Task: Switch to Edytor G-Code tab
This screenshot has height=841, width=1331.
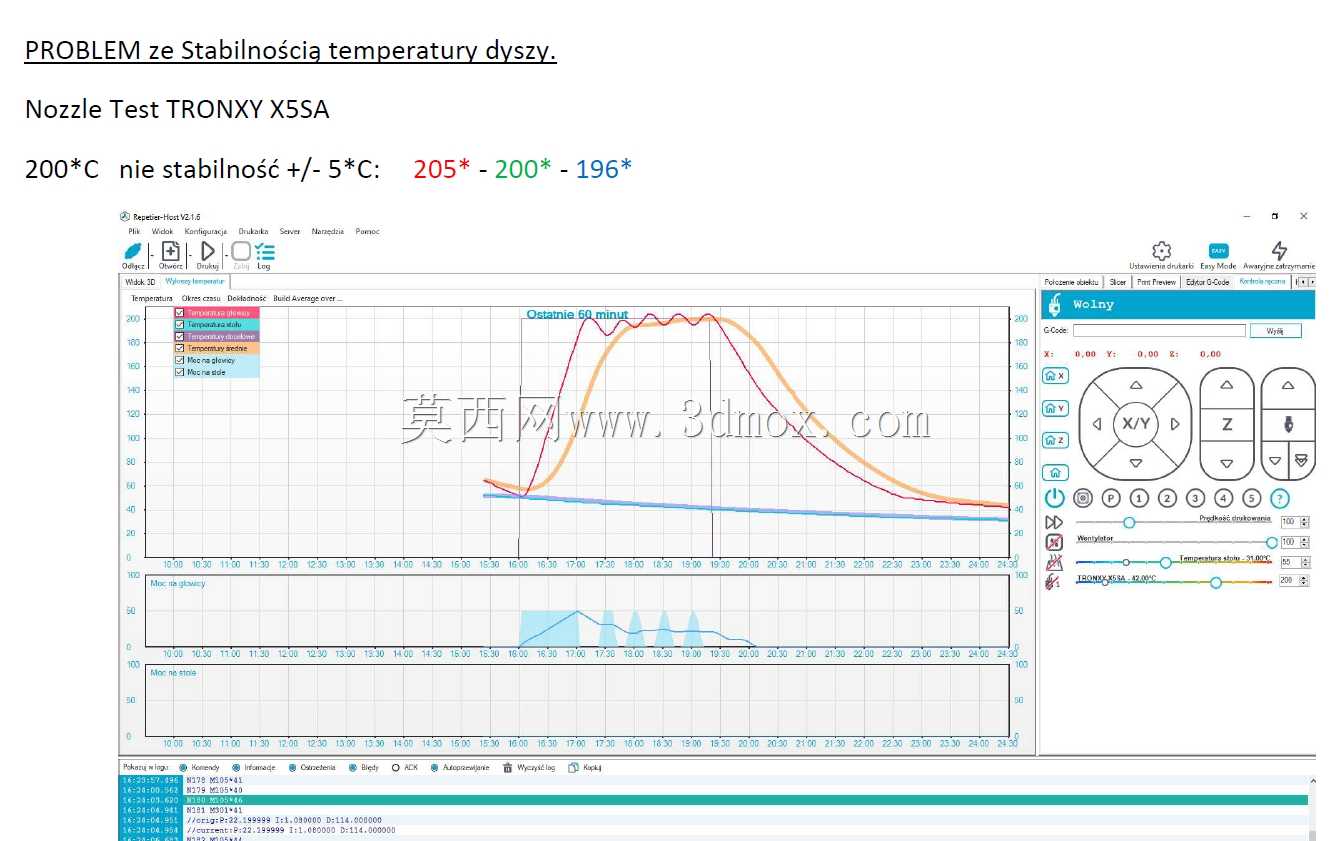Action: pos(1208,282)
